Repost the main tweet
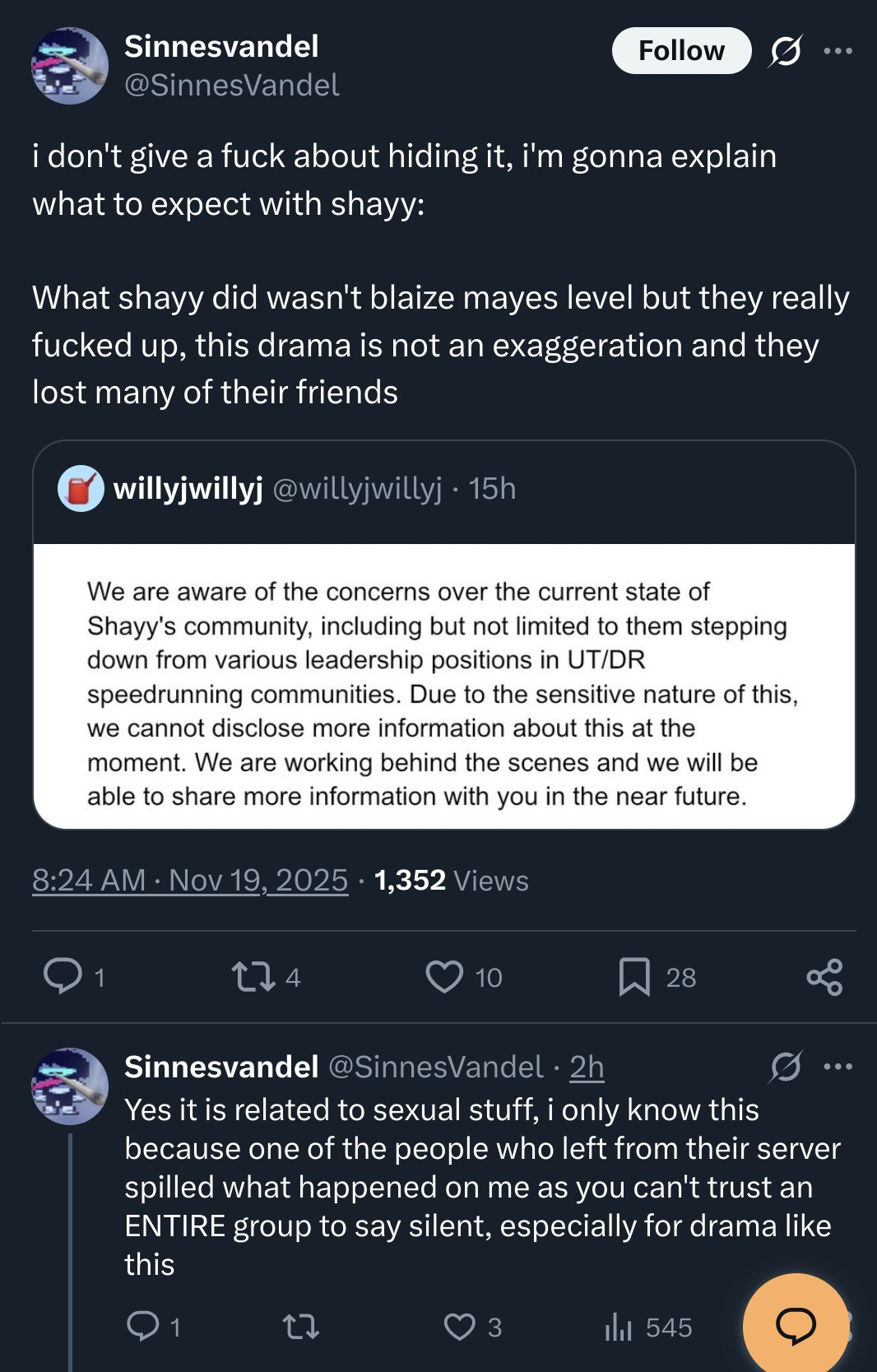 (x=253, y=977)
